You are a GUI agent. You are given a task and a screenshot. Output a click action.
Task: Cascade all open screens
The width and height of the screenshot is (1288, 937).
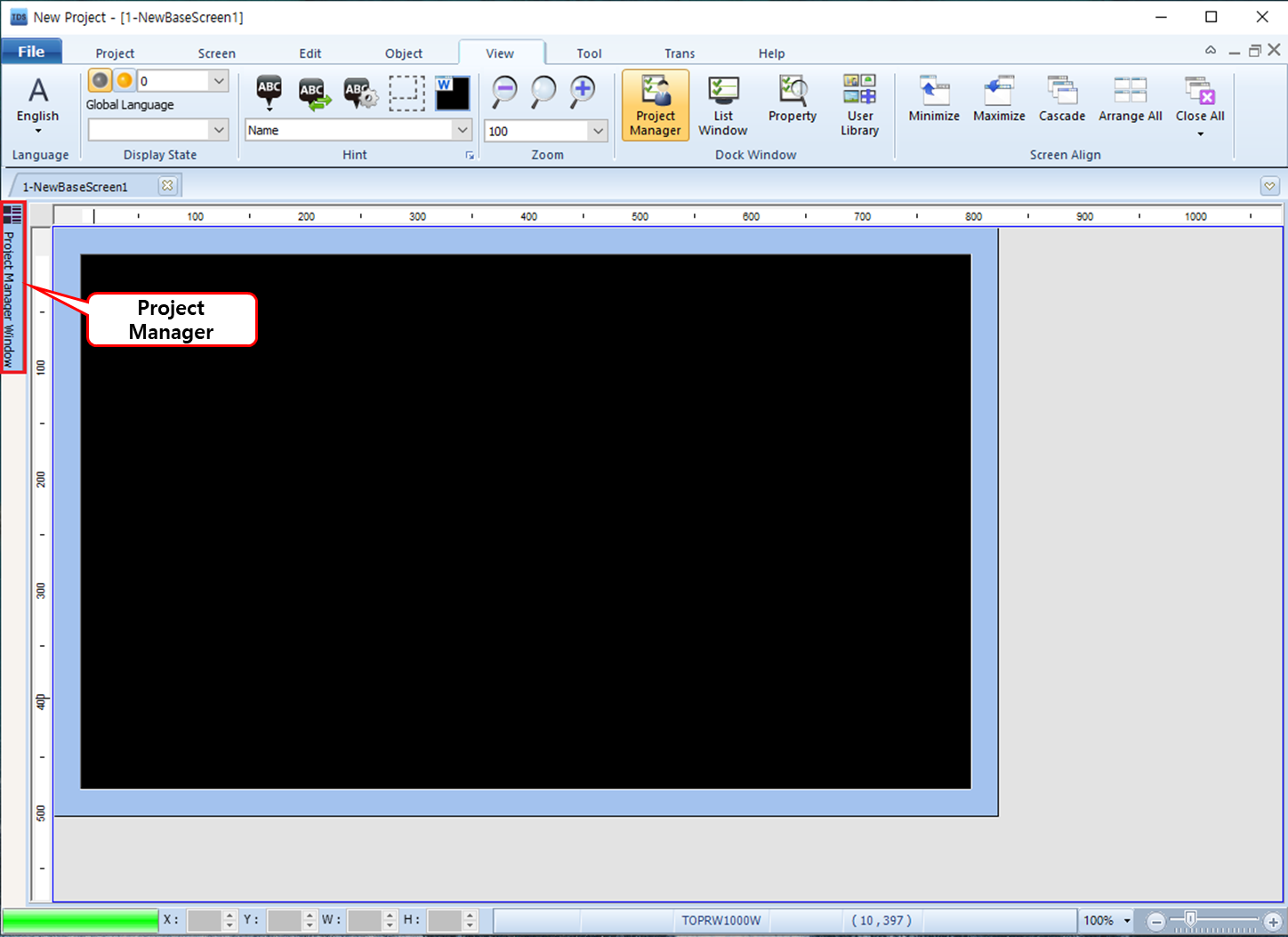[x=1062, y=100]
